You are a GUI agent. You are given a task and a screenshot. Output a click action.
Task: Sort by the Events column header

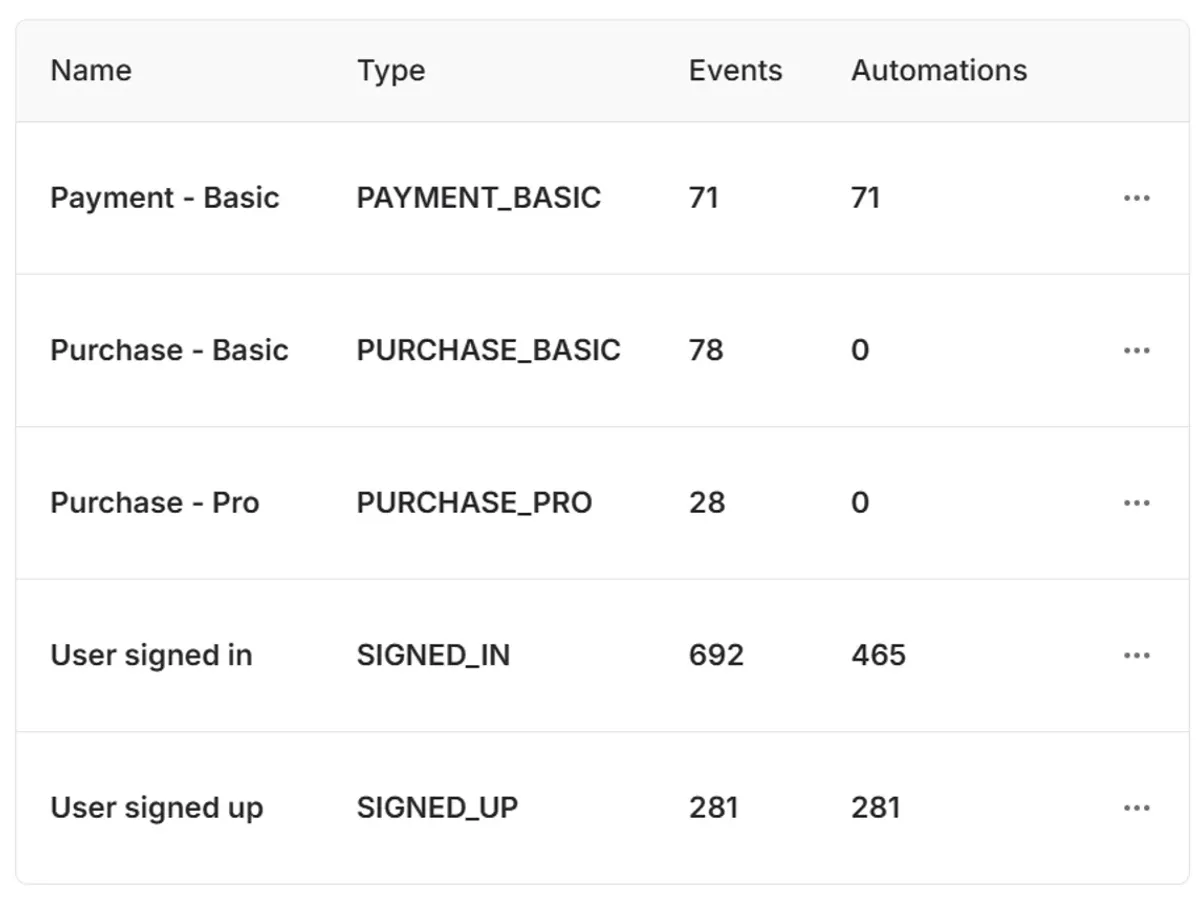coord(735,71)
